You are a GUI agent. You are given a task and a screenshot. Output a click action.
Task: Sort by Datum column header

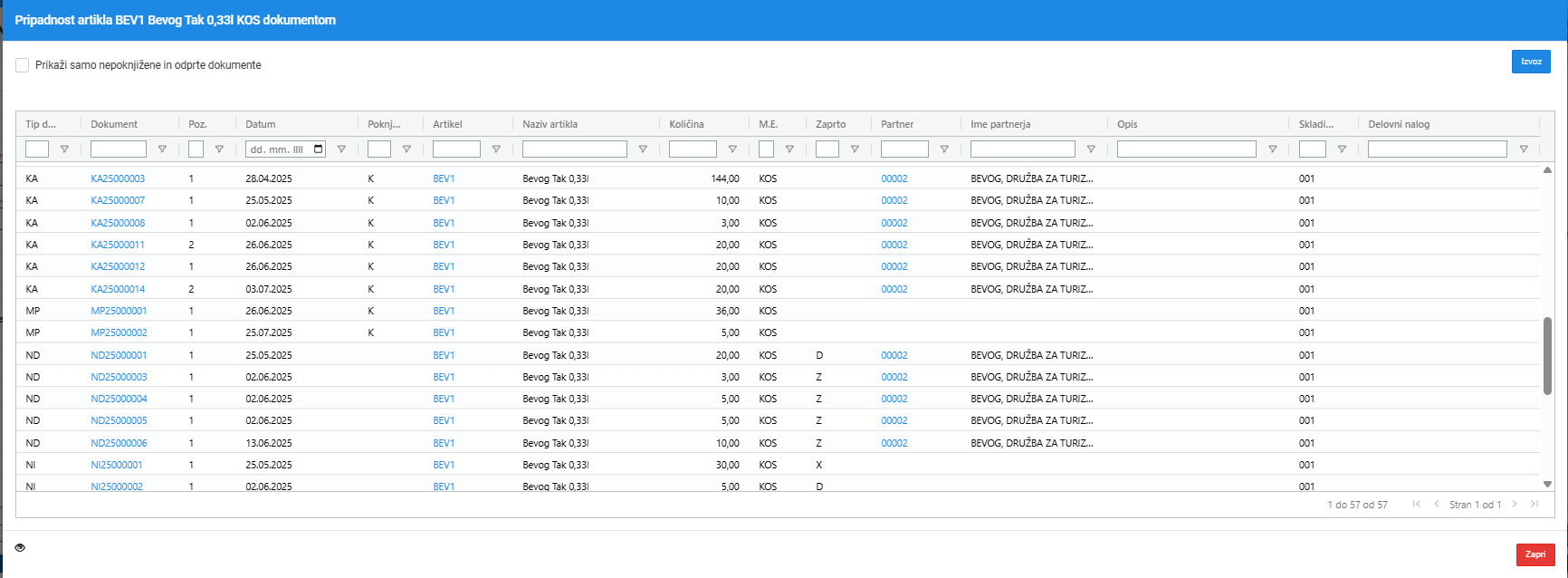pyautogui.click(x=261, y=124)
